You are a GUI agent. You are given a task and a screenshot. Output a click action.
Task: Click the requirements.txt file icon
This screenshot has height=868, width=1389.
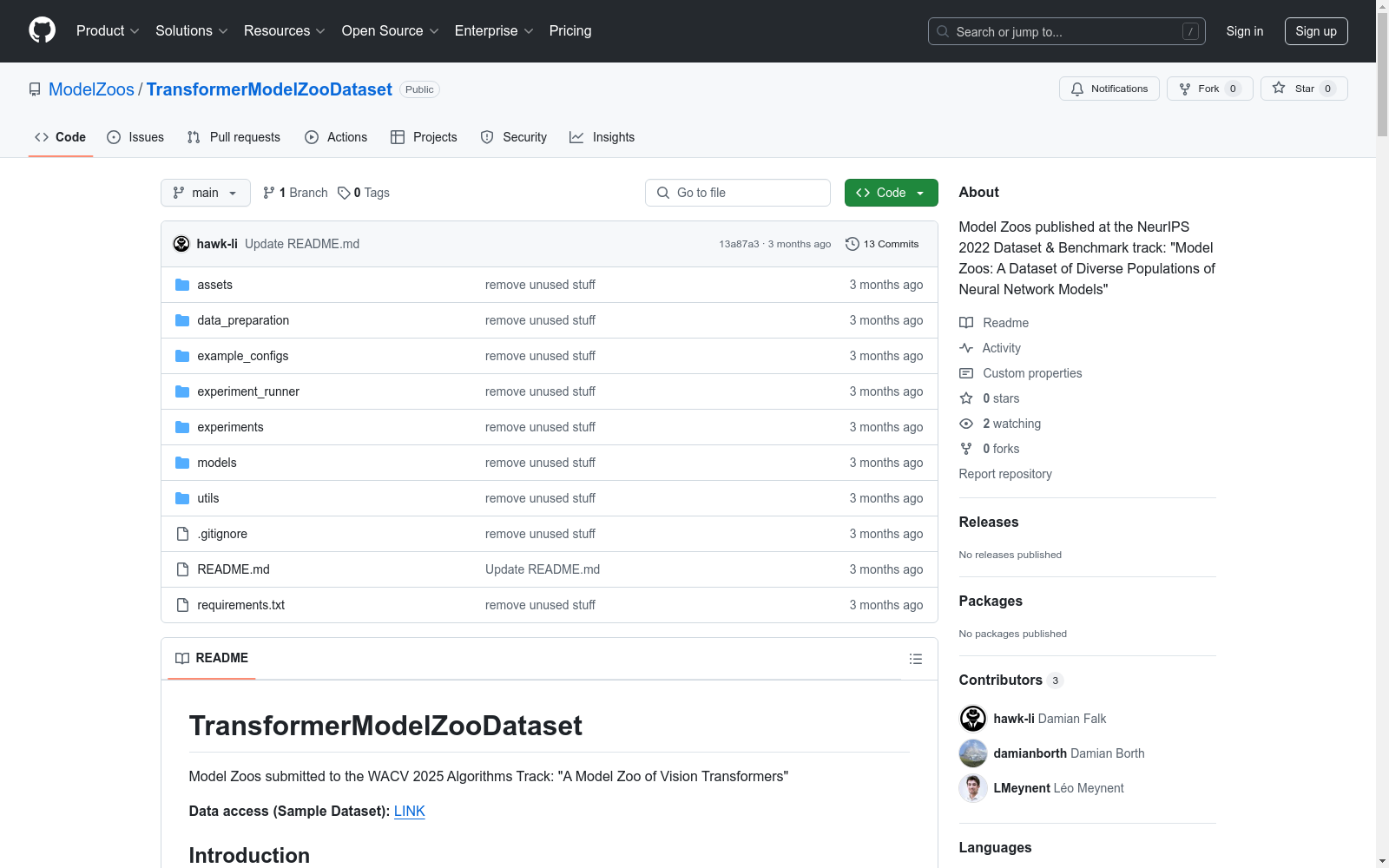182,605
